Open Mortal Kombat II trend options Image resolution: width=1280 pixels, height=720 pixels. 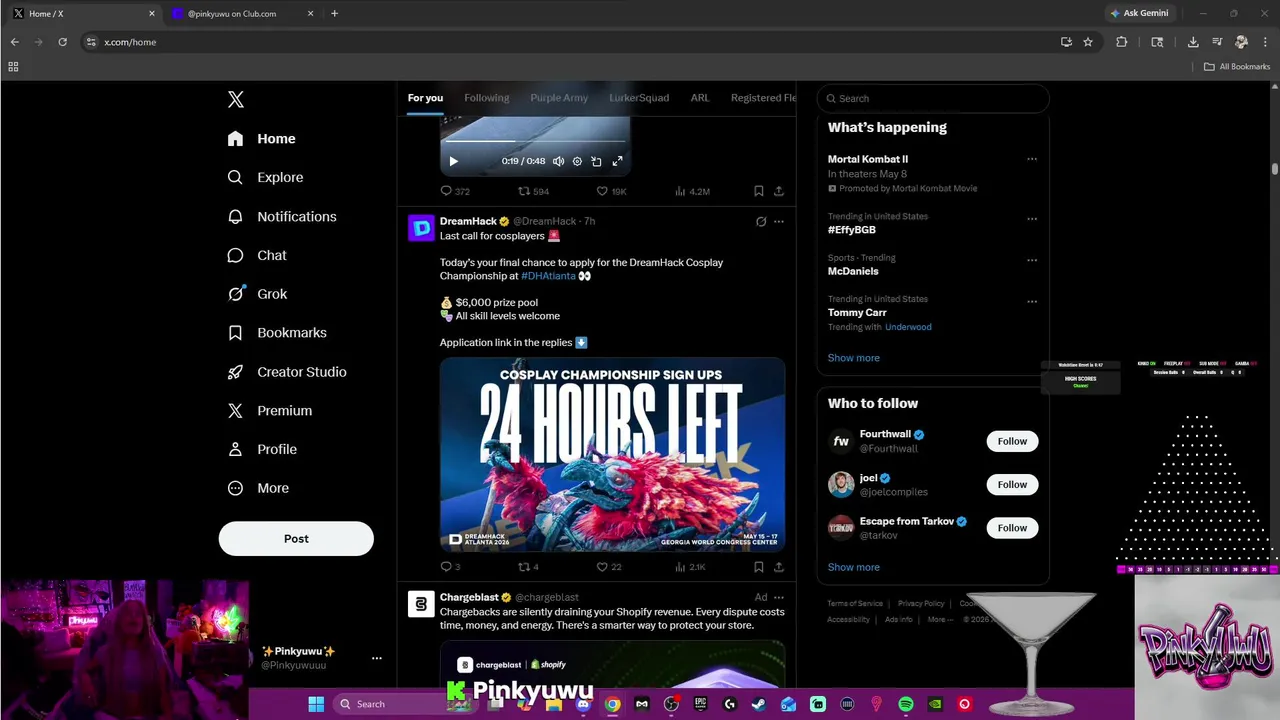click(x=1032, y=159)
